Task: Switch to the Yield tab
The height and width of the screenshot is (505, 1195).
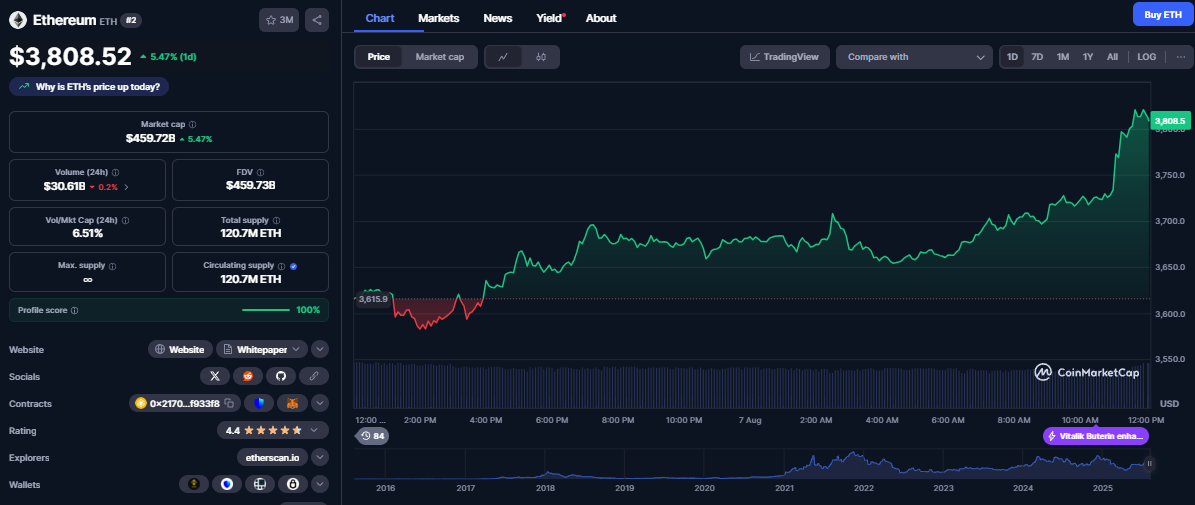Action: click(549, 18)
